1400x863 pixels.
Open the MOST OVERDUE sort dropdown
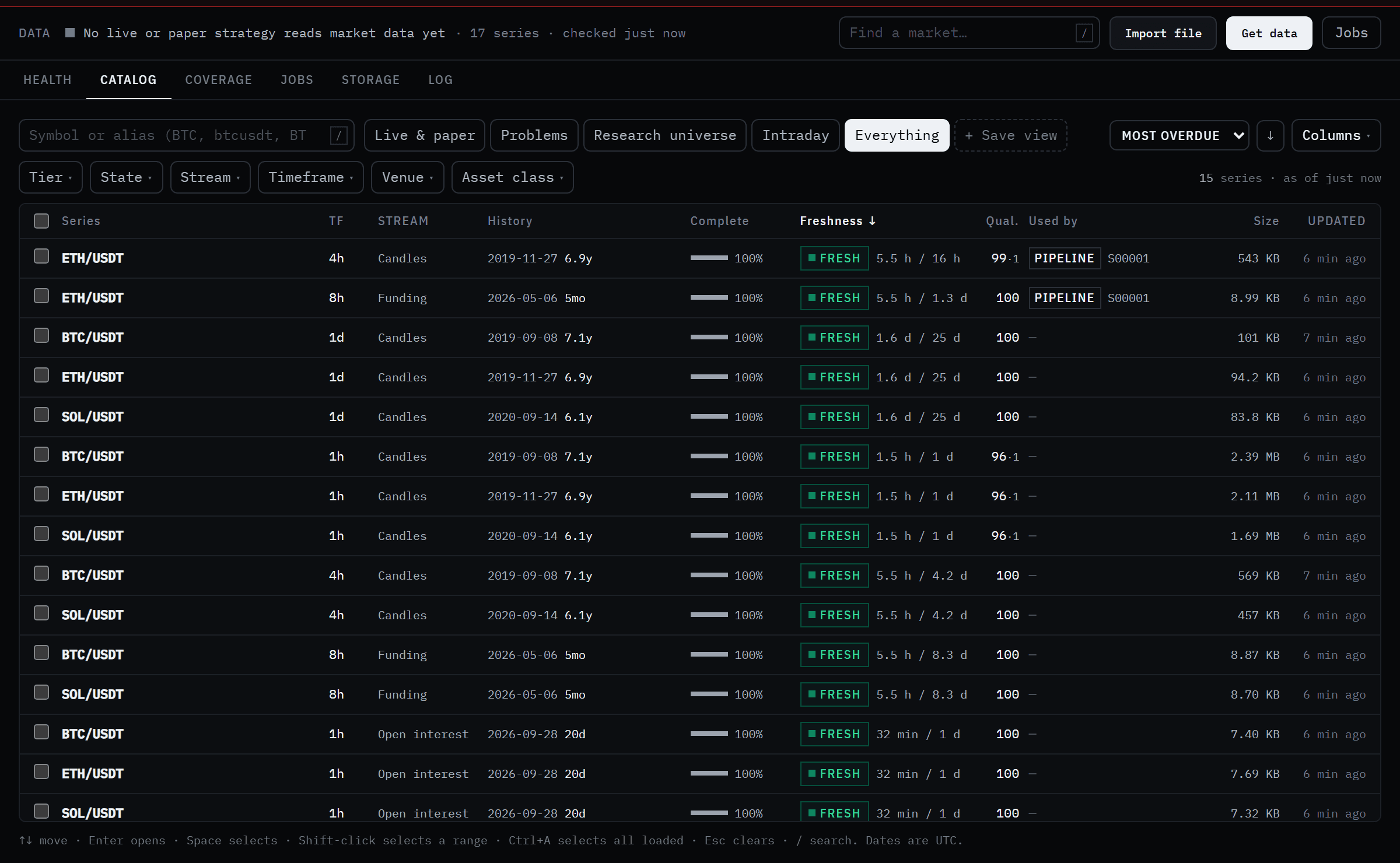pos(1179,135)
